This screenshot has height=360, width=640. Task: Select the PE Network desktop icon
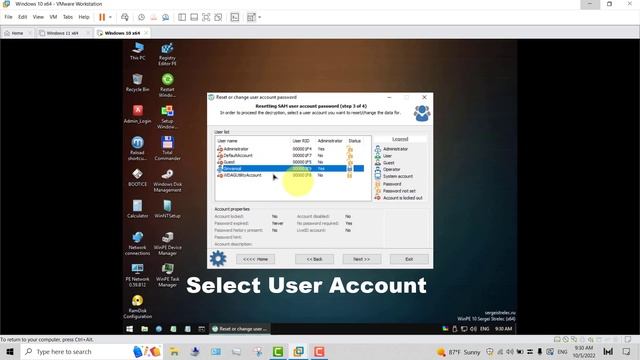pos(138,276)
